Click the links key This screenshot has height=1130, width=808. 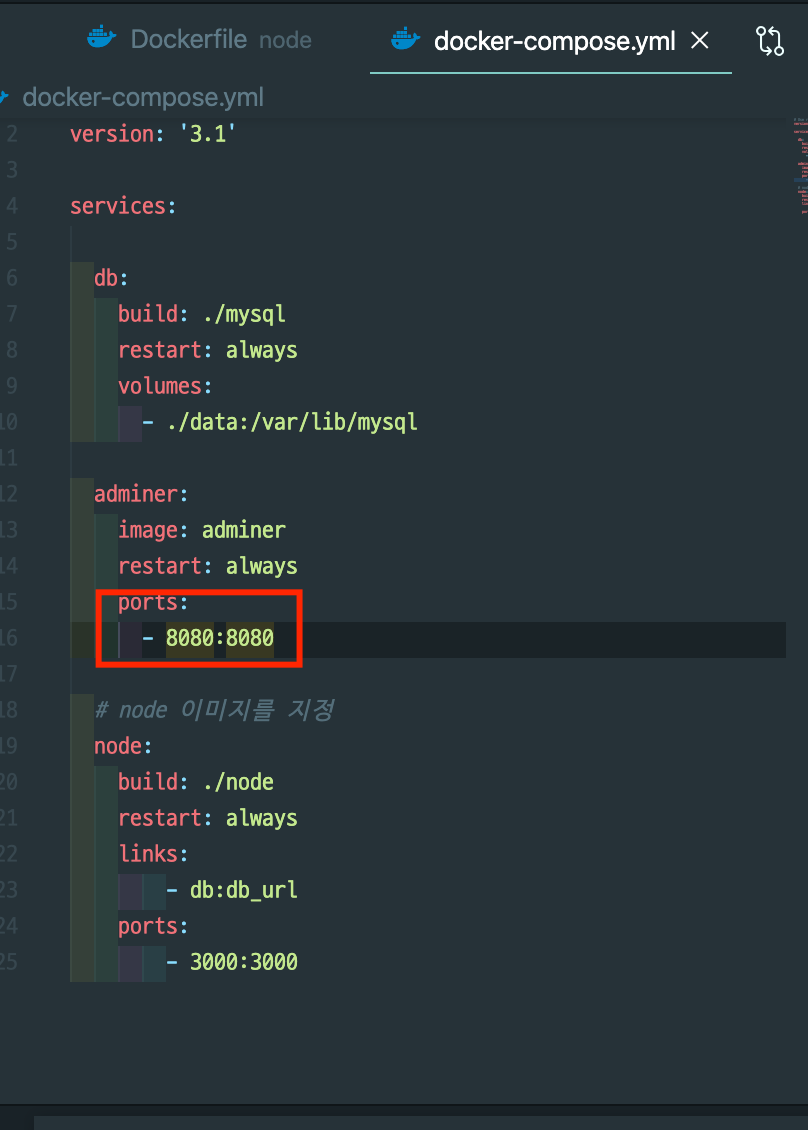coord(148,854)
